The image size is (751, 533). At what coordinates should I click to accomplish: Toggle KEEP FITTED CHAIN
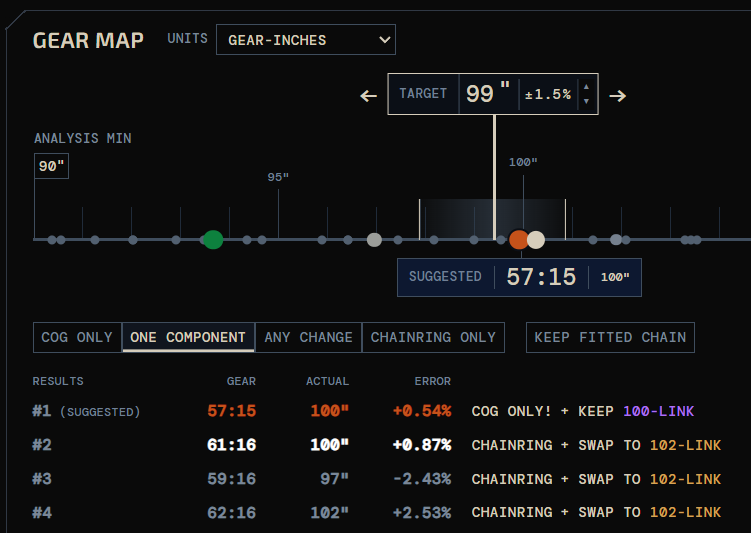point(610,337)
